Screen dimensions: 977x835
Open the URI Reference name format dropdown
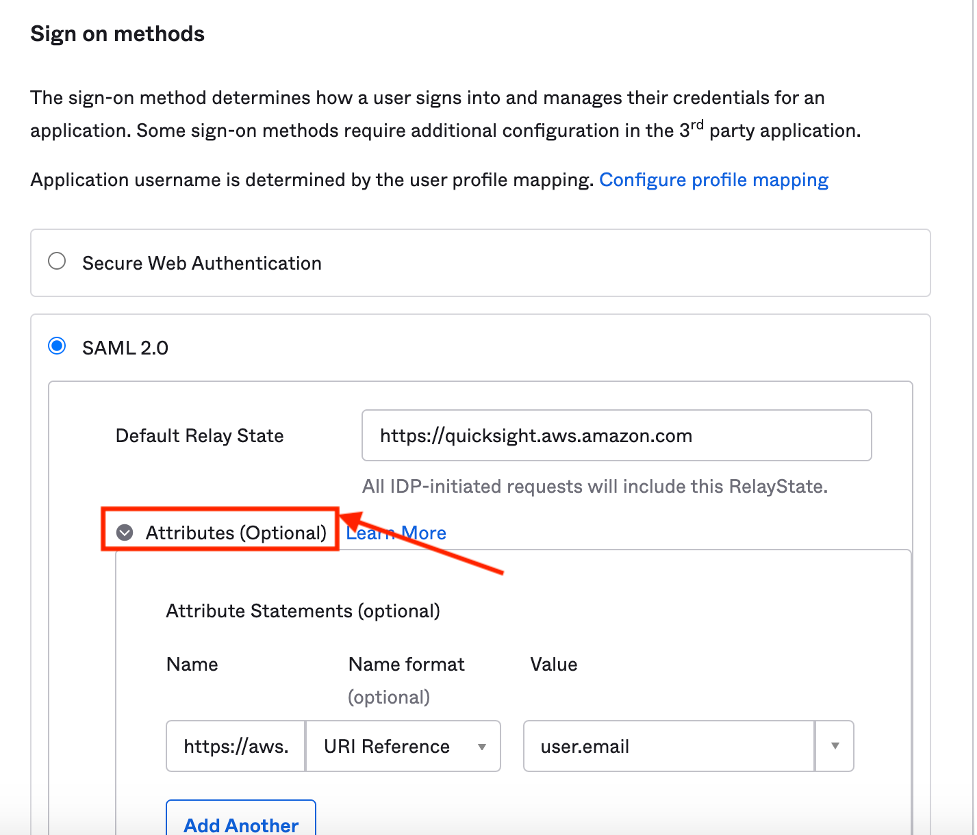[402, 746]
